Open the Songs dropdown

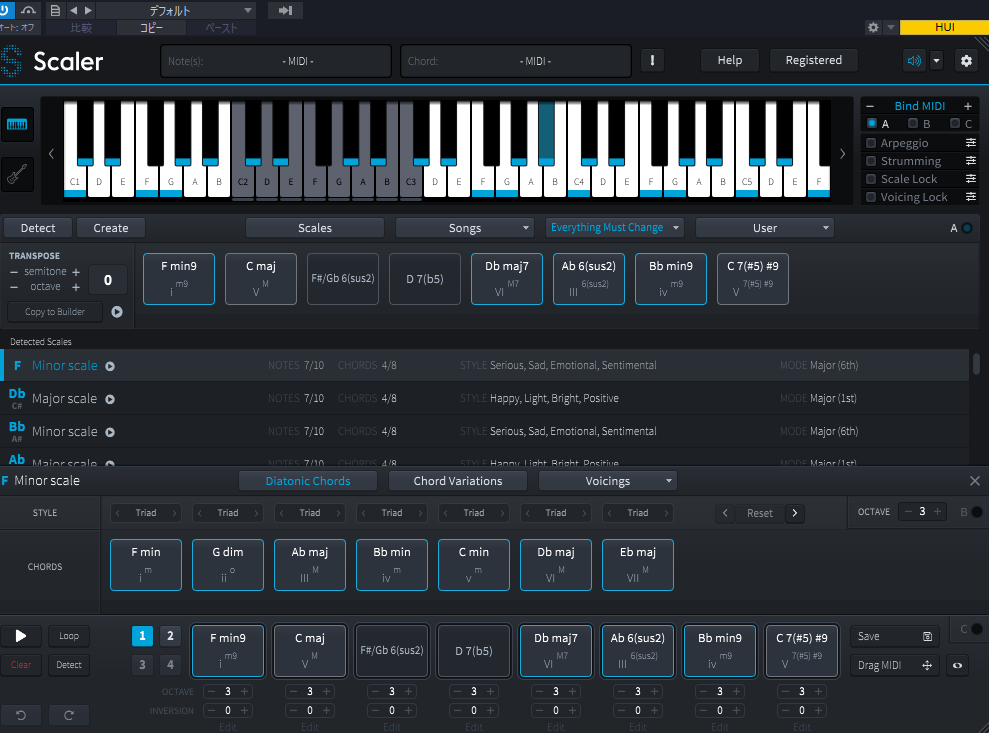coord(465,228)
